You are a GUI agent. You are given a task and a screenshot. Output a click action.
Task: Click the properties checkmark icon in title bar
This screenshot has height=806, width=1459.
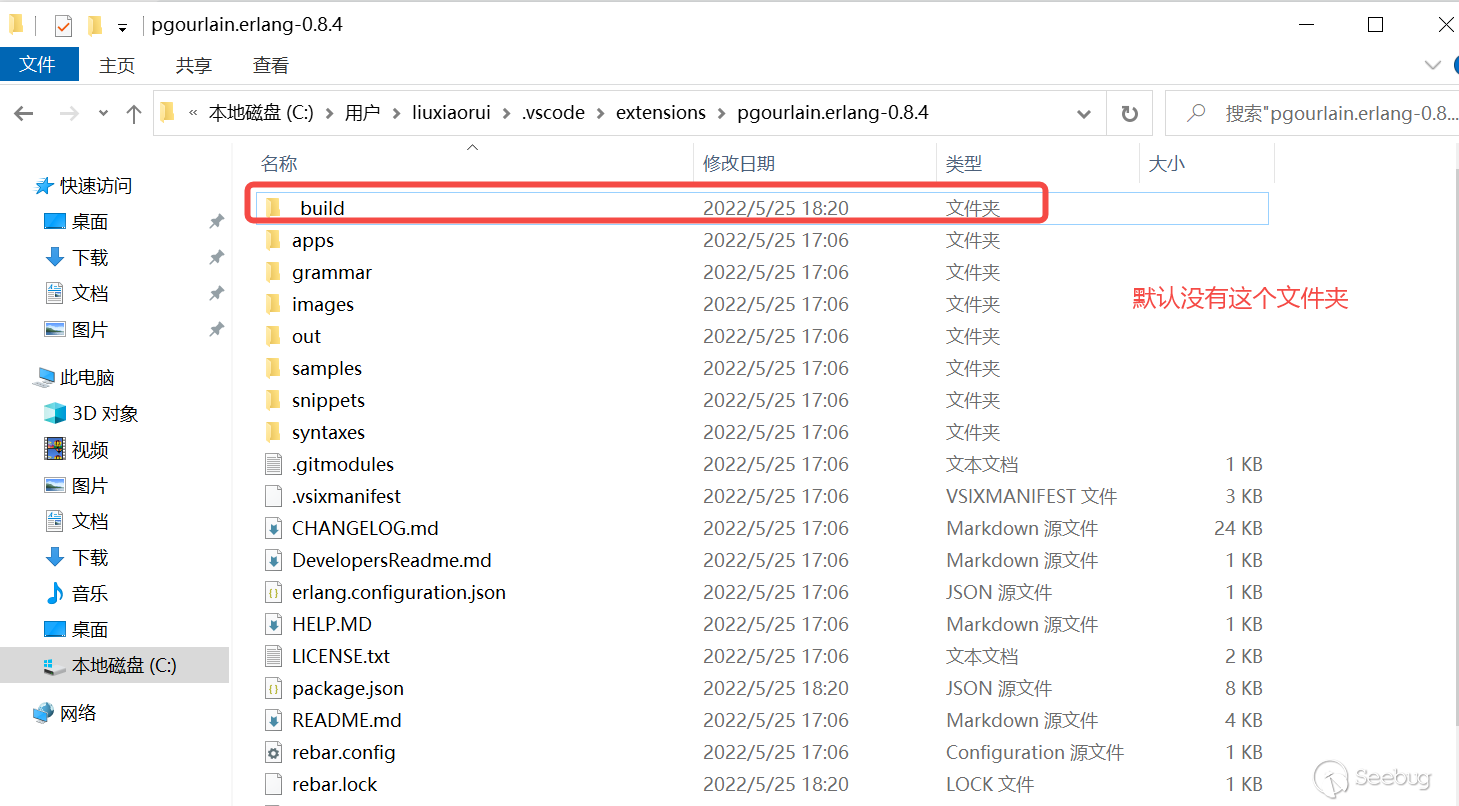(x=63, y=26)
